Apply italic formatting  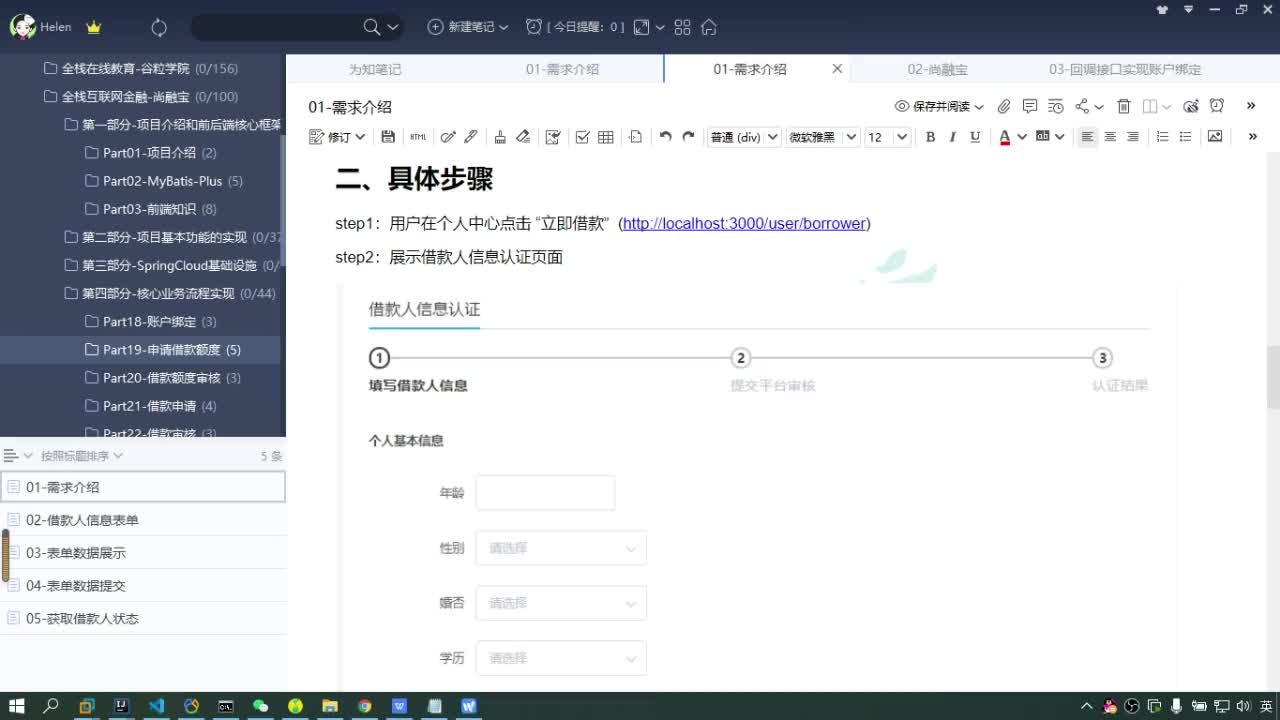click(x=952, y=137)
